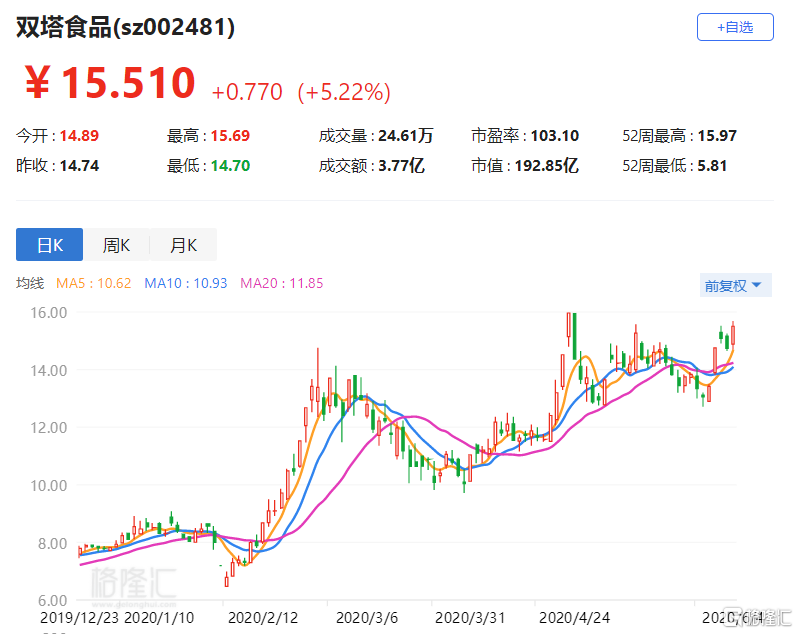Click the 12.00 y-axis label
The image size is (798, 634).
pyautogui.click(x=48, y=427)
